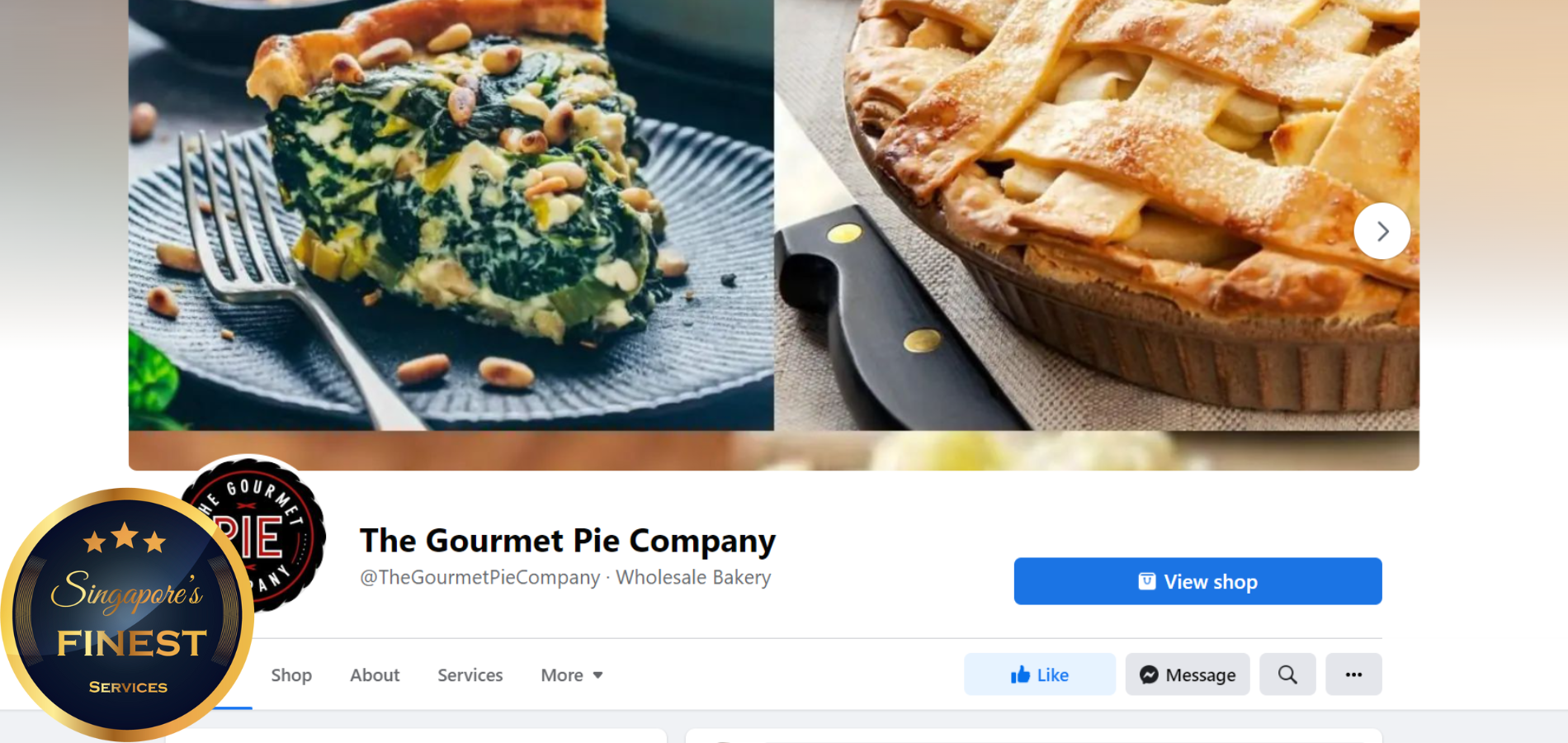Viewport: 1568px width, 743px height.
Task: Switch to the Shop tab
Action: coord(291,675)
